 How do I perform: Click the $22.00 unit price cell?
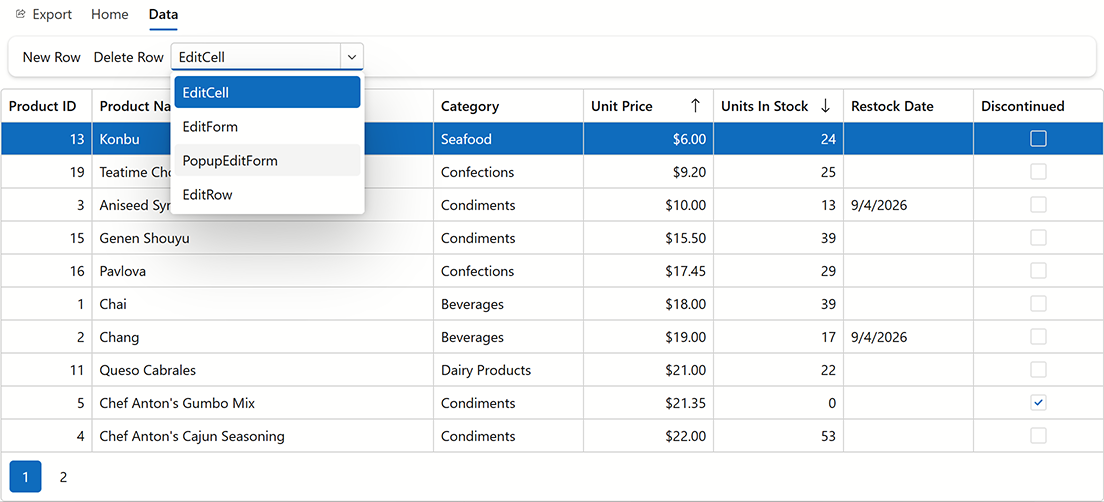click(x=648, y=436)
